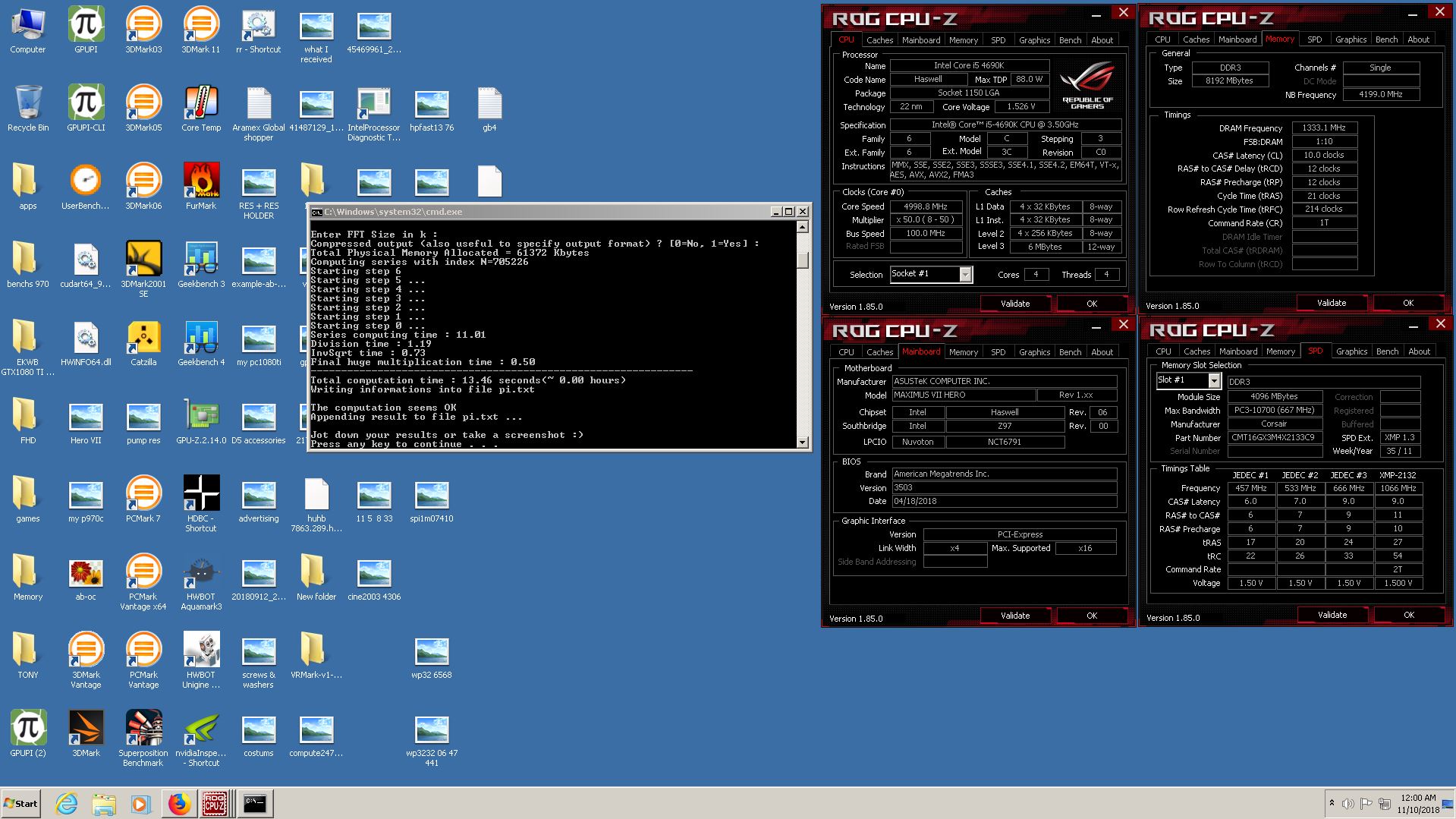This screenshot has width=1456, height=819.
Task: Click the cmd.exe taskbar button
Action: click(256, 804)
